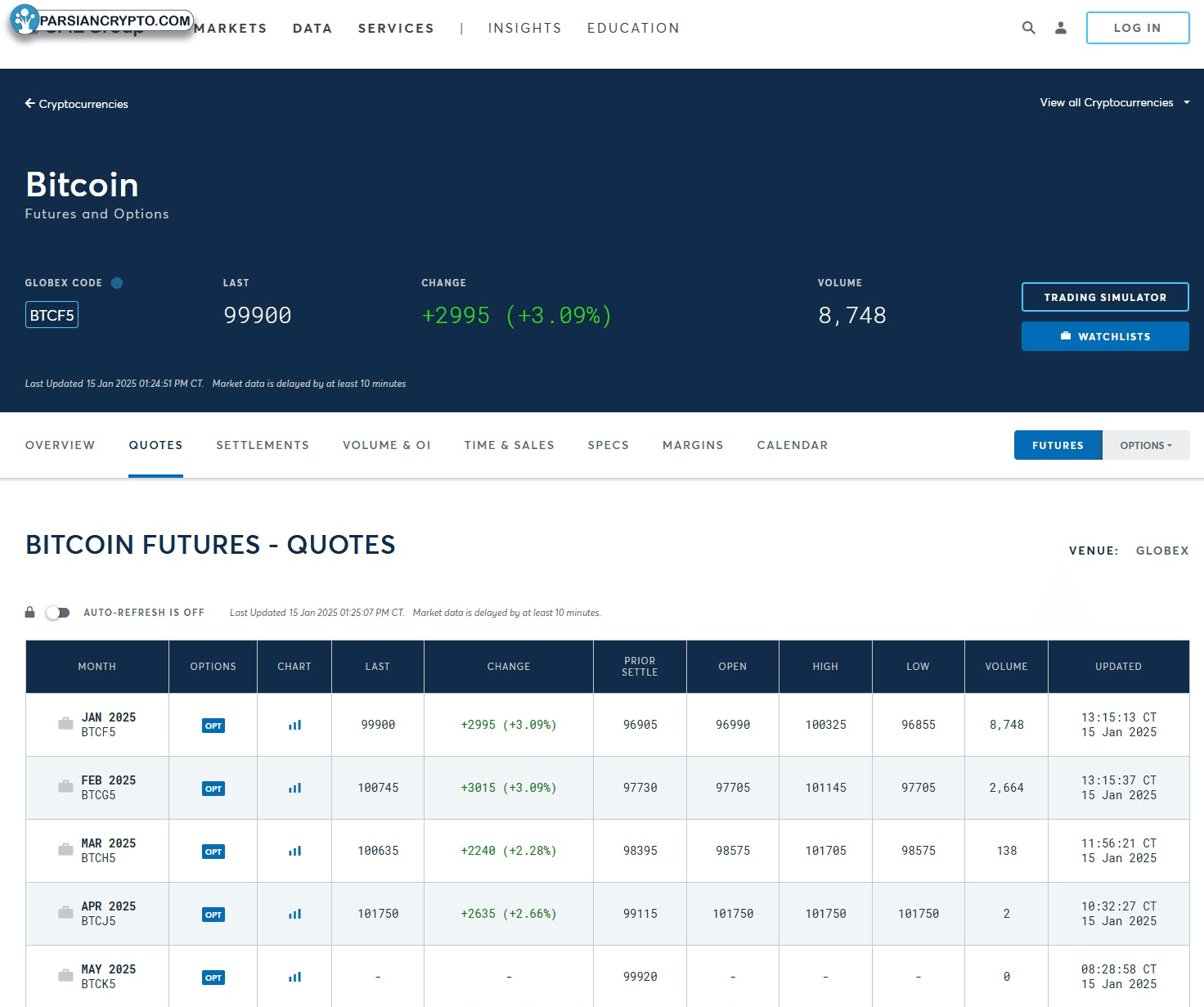
Task: Open the OPT options badge for MAR 2025
Action: point(213,852)
